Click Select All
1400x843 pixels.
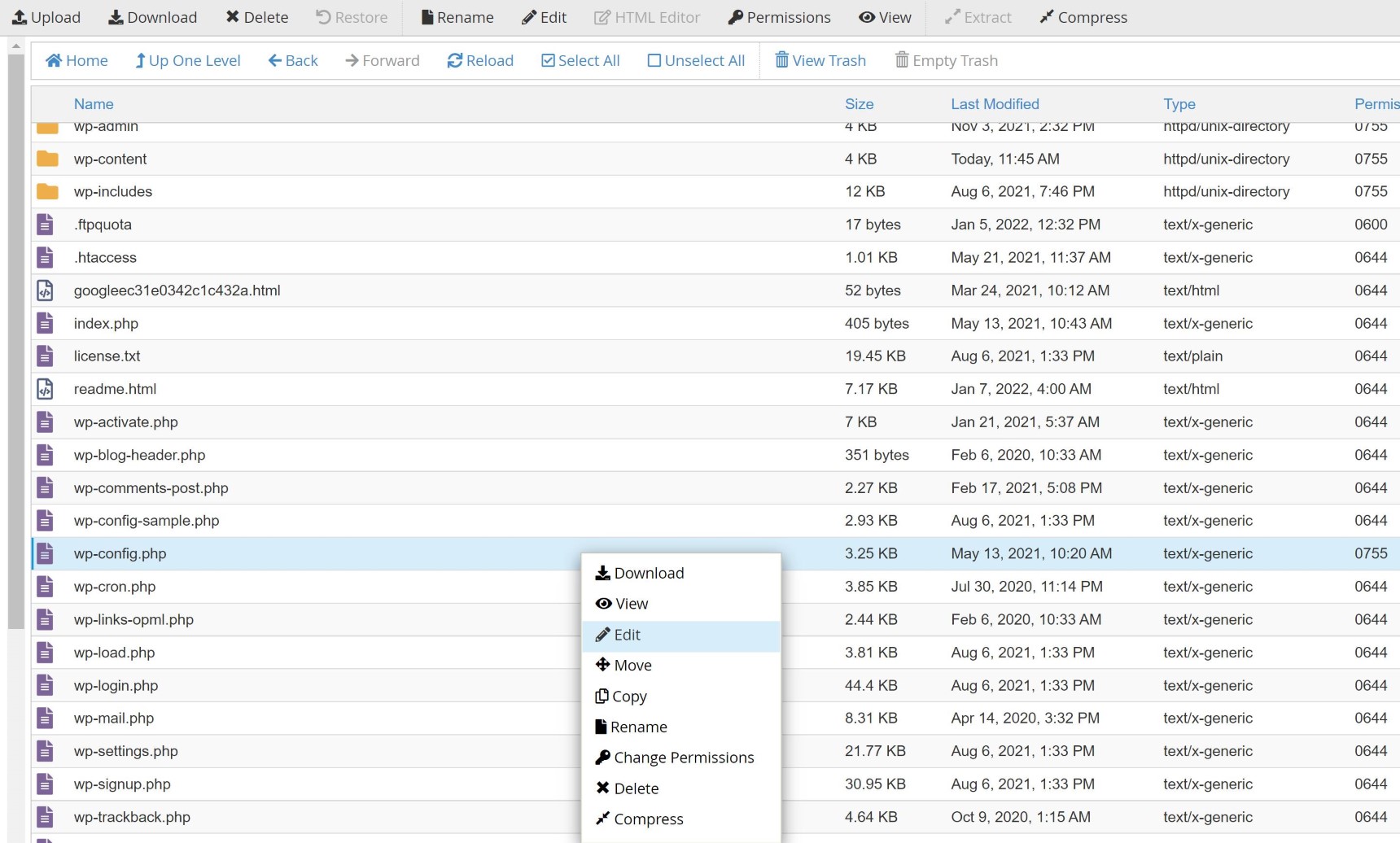tap(580, 60)
